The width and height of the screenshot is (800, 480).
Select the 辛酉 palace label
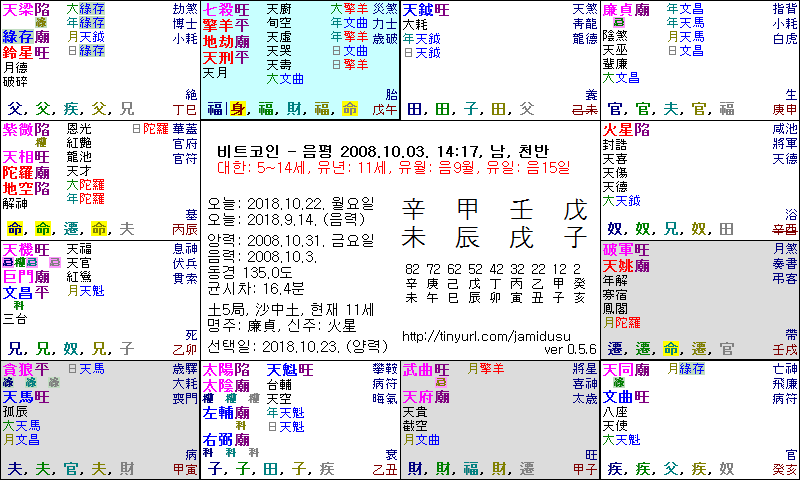click(x=785, y=230)
